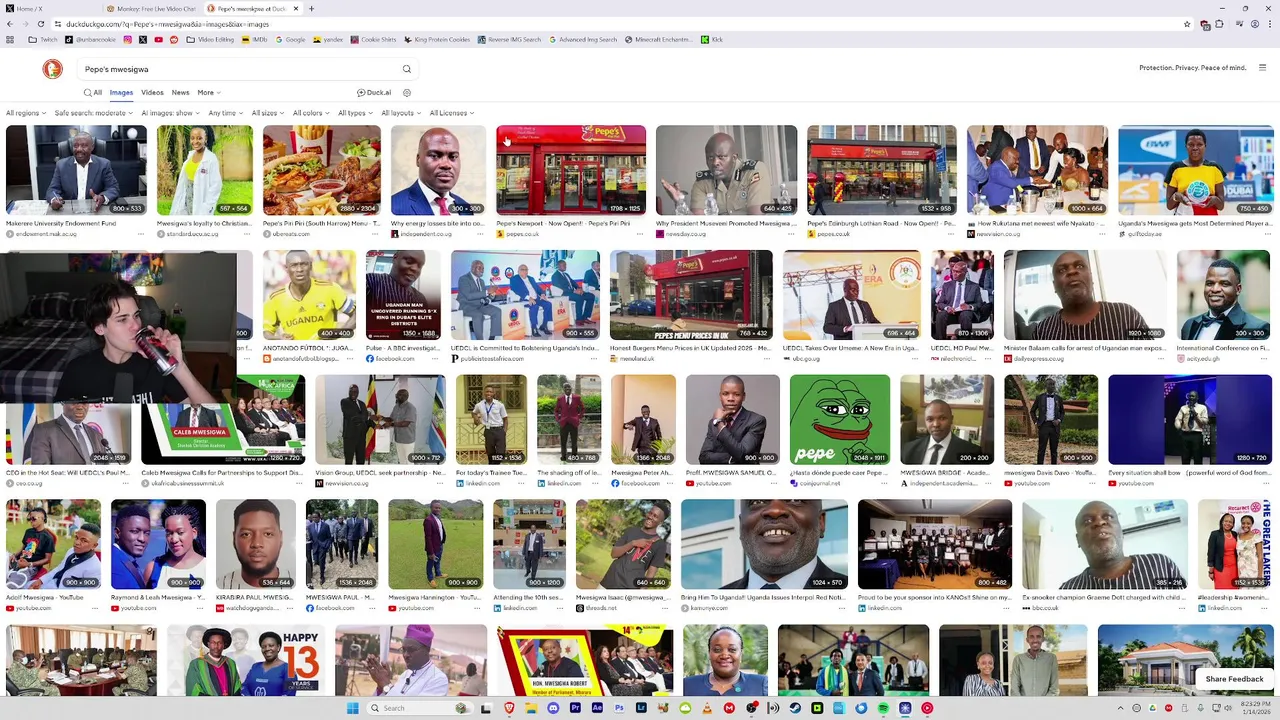Open Instagram bookmark icon
1280x720 pixels.
127,40
